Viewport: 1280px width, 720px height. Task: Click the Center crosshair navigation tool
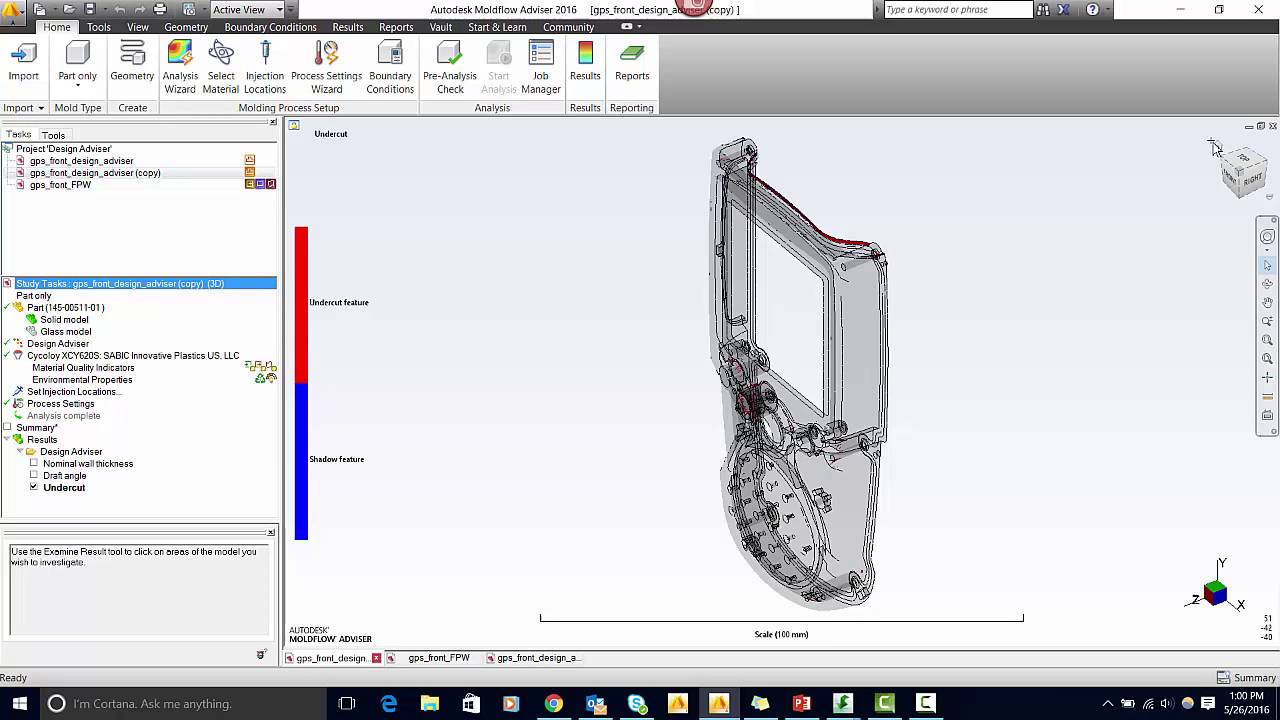(x=1267, y=378)
